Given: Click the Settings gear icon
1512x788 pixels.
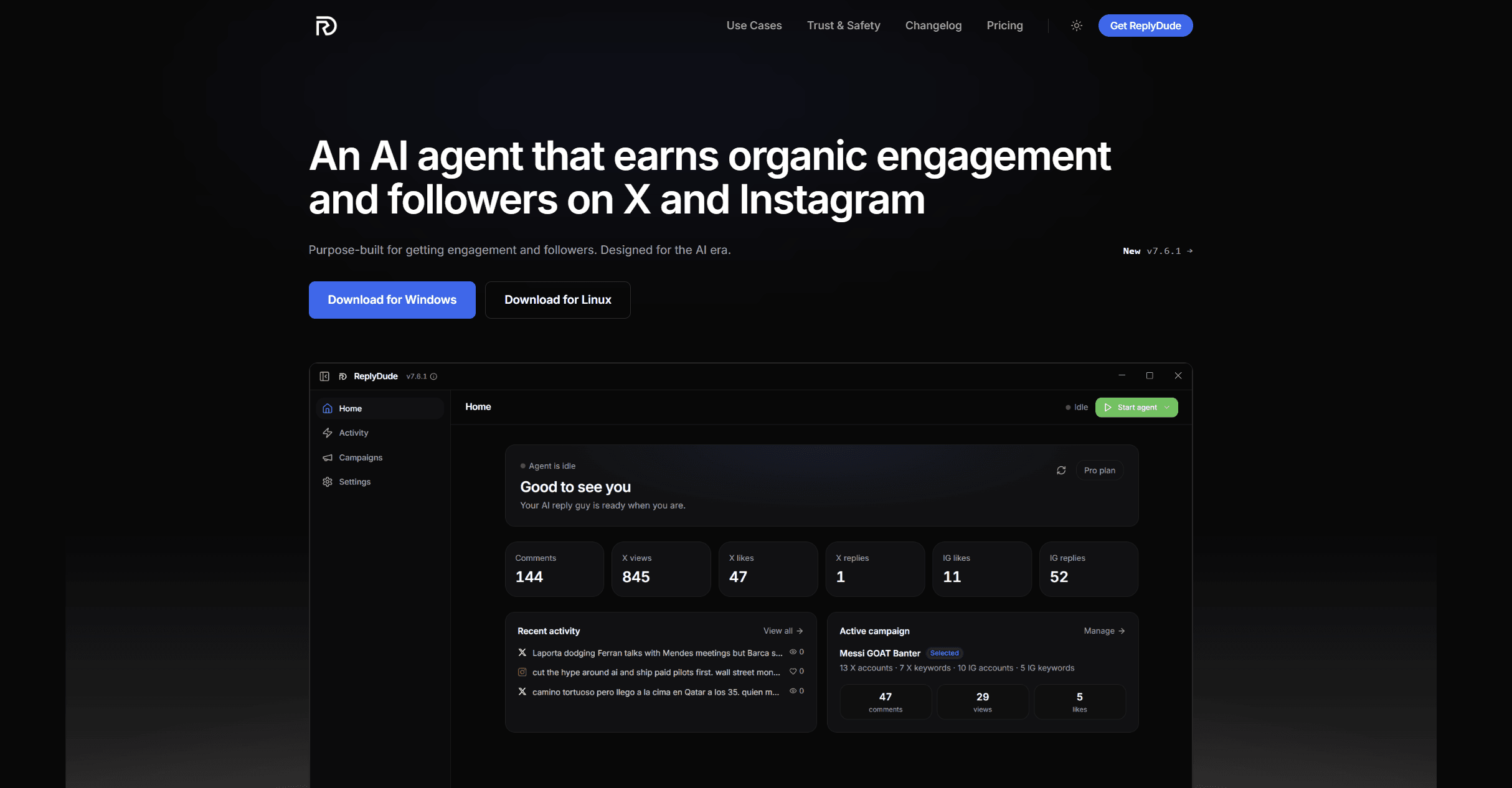Looking at the screenshot, I should 328,482.
